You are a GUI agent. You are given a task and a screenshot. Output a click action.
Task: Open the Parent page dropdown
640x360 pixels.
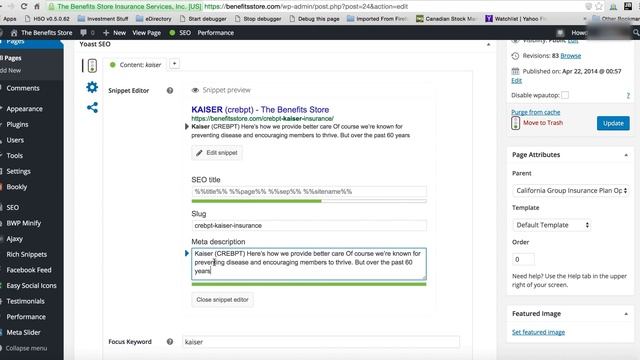click(570, 191)
